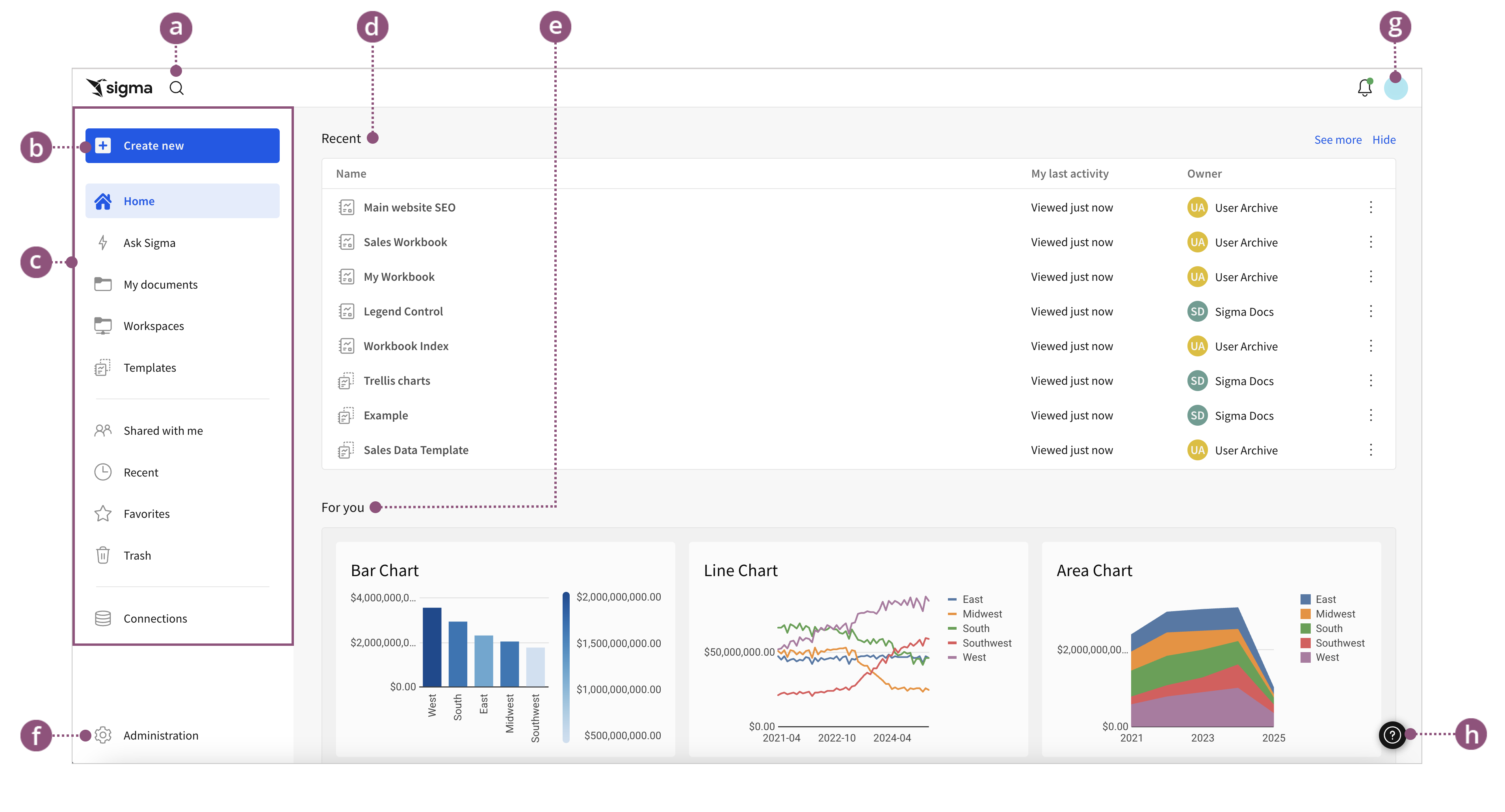Open more options for Legend Control row
This screenshot has width=1505, height=812.
coord(1371,312)
